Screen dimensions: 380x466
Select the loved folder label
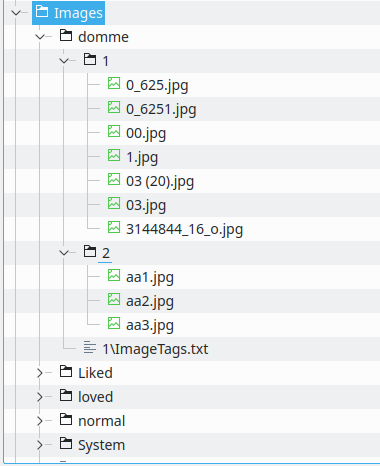click(x=96, y=397)
